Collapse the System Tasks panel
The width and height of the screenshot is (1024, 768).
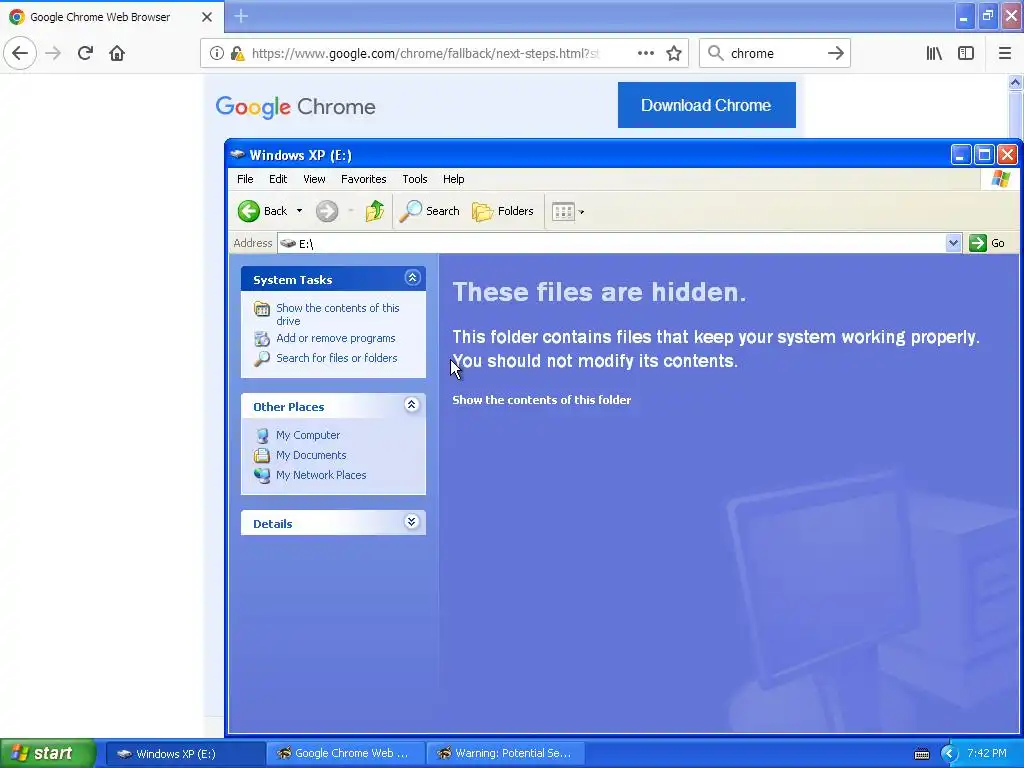pos(412,278)
